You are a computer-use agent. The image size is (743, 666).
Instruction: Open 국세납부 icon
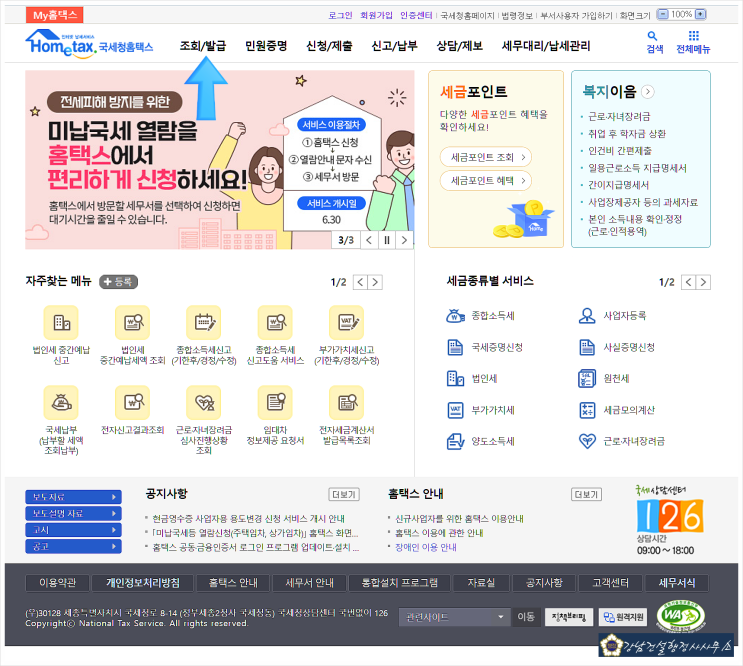click(61, 403)
